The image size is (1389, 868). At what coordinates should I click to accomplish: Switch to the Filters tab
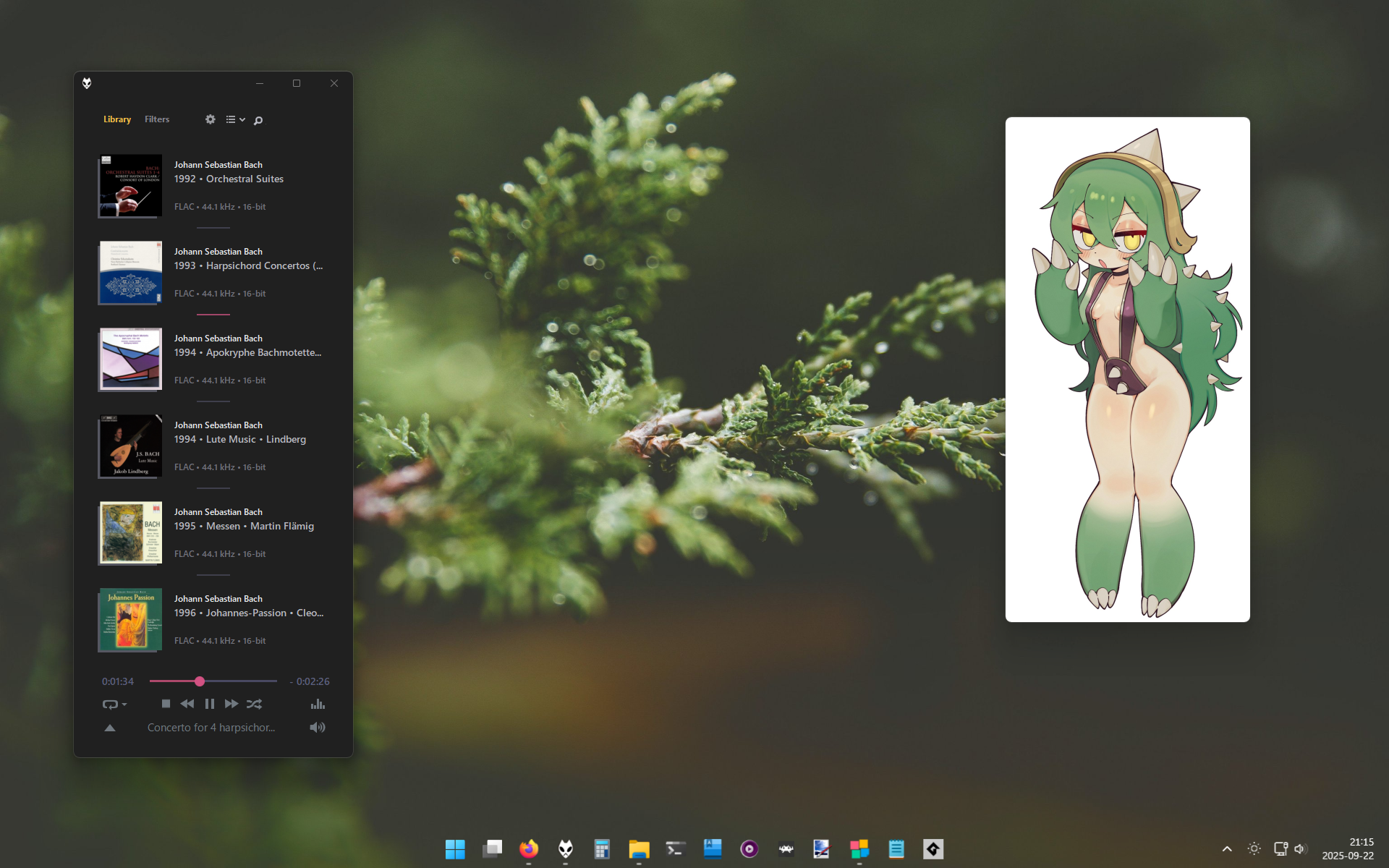[x=157, y=119]
